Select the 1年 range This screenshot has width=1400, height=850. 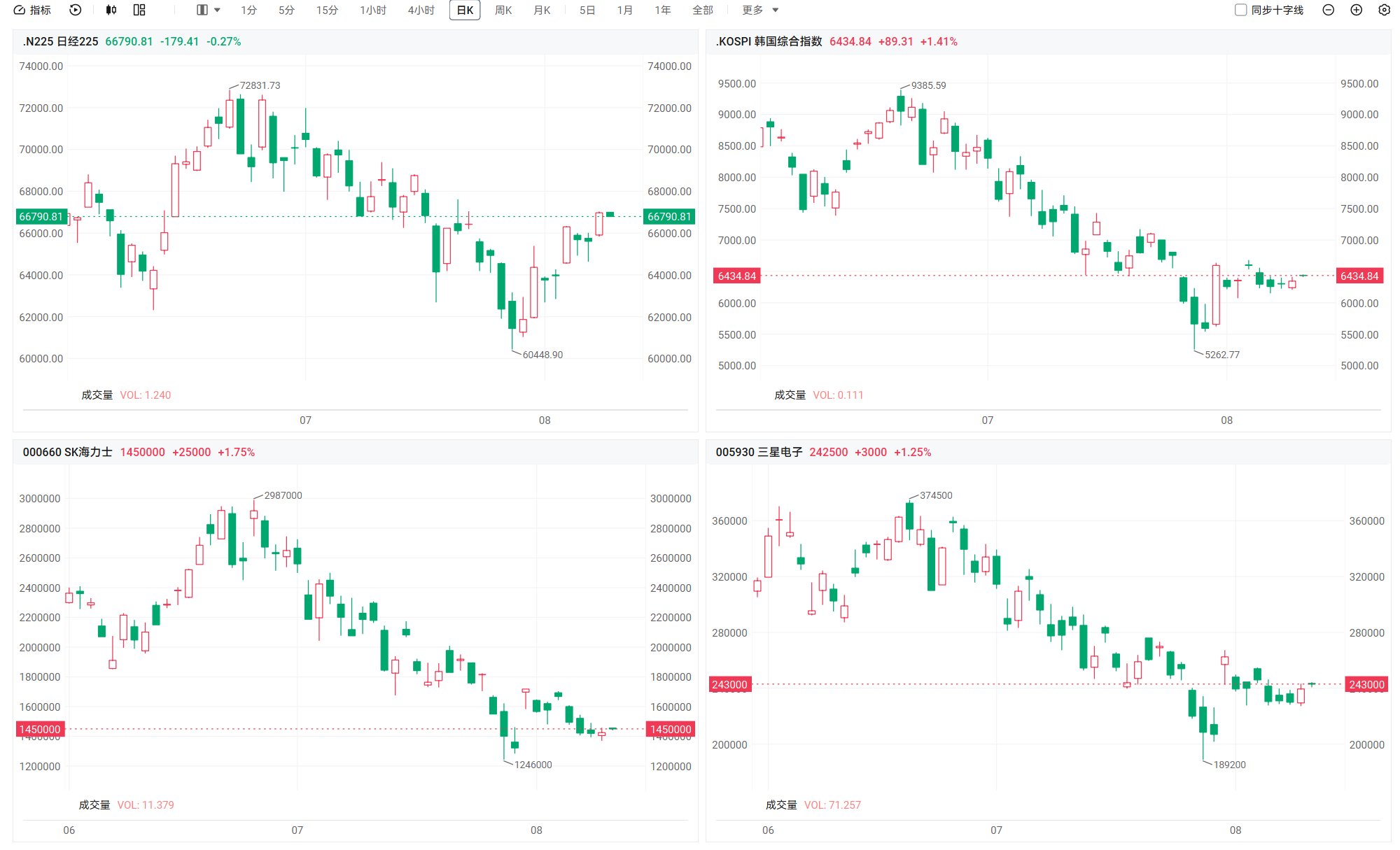[x=663, y=10]
